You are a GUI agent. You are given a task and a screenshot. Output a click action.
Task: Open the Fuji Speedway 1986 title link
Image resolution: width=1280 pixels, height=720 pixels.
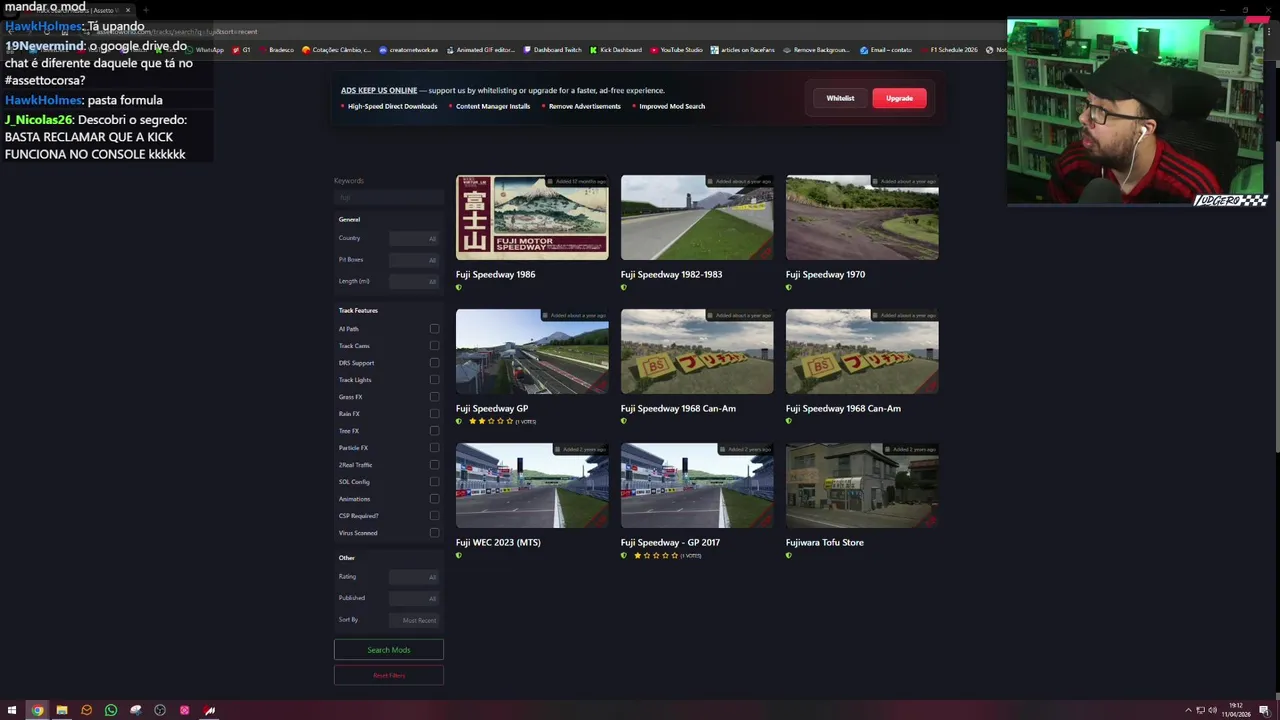[x=495, y=274]
